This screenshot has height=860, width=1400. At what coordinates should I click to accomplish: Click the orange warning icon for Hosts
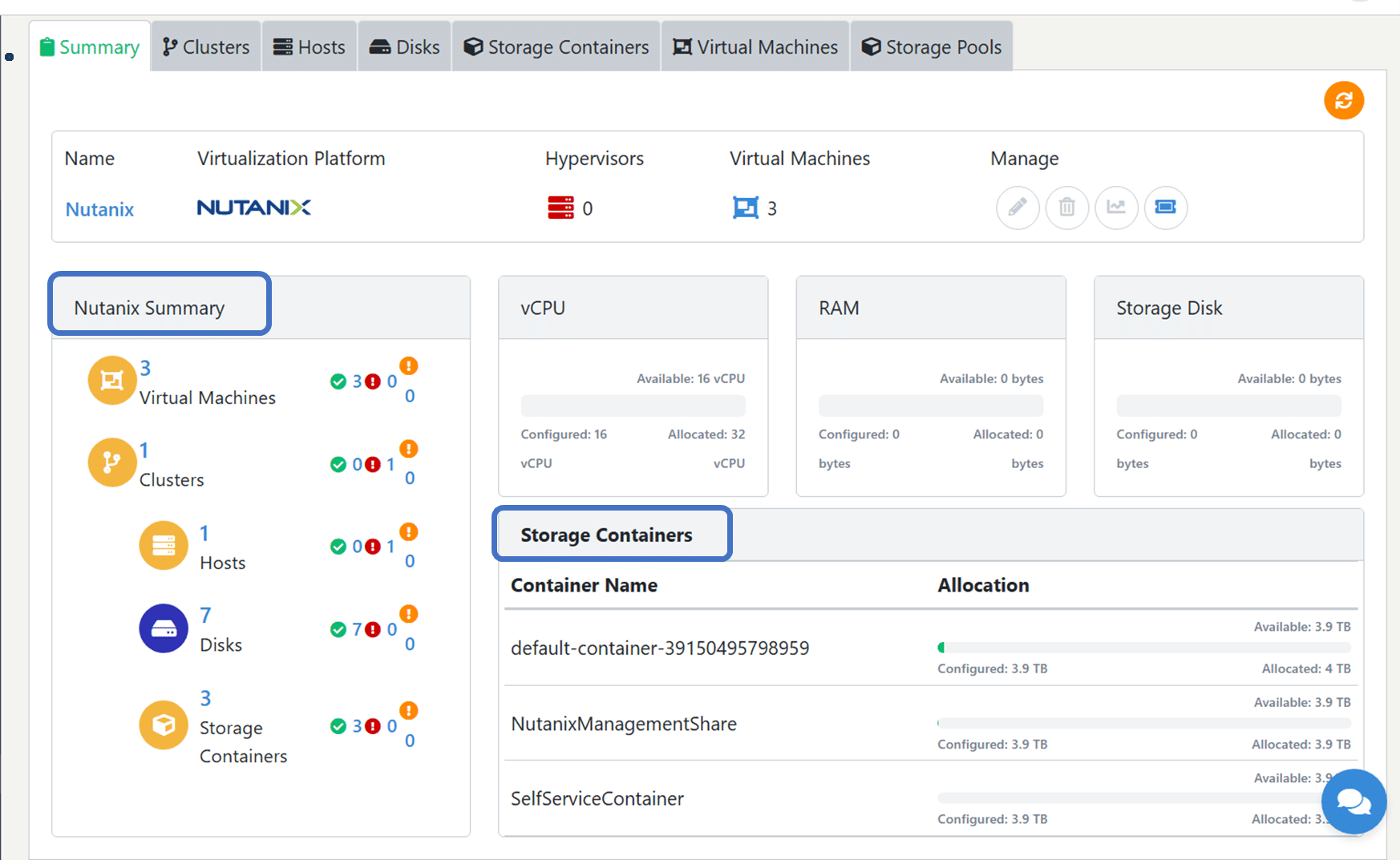coord(409,531)
